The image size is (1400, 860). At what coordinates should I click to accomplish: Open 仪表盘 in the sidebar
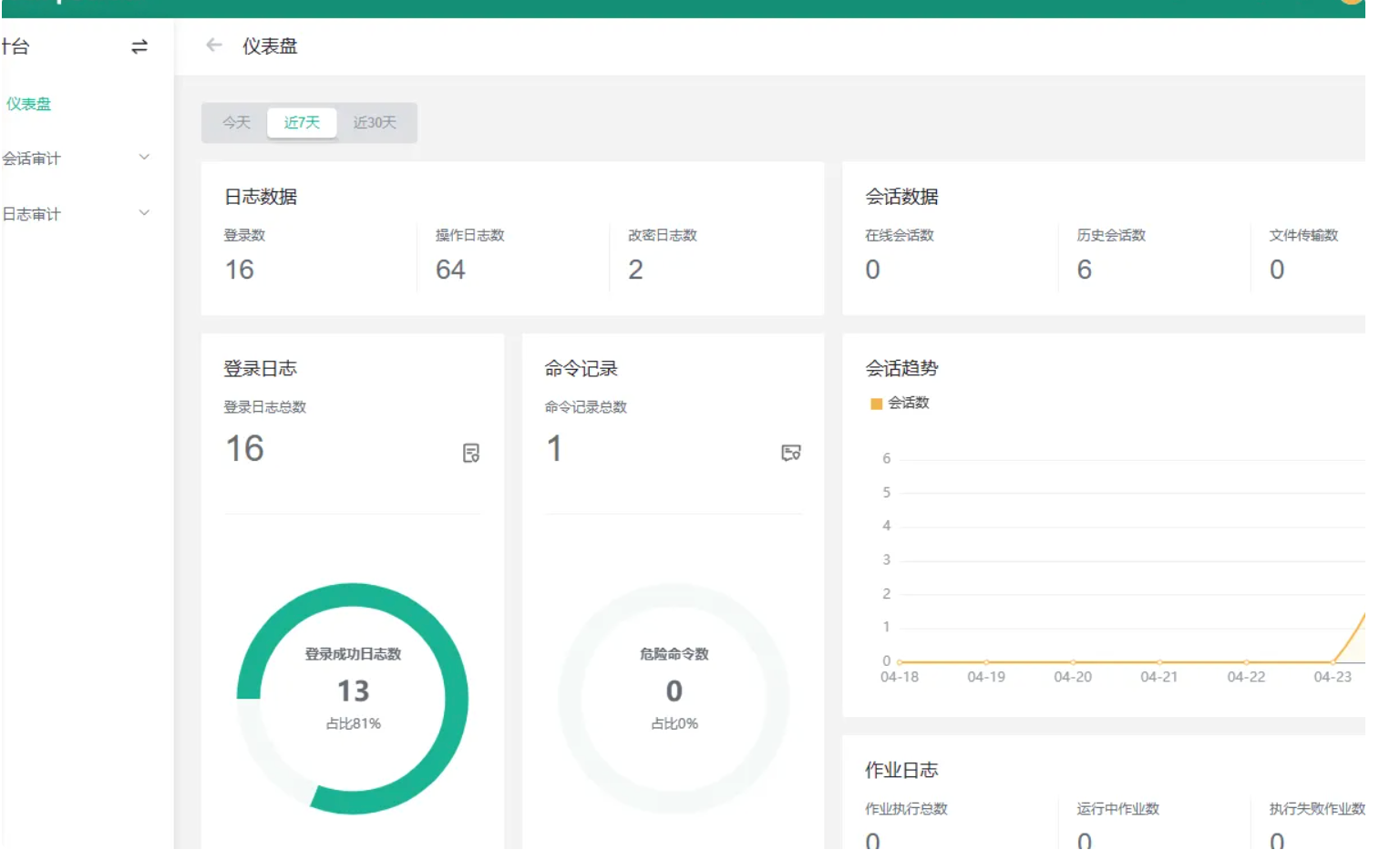[28, 104]
